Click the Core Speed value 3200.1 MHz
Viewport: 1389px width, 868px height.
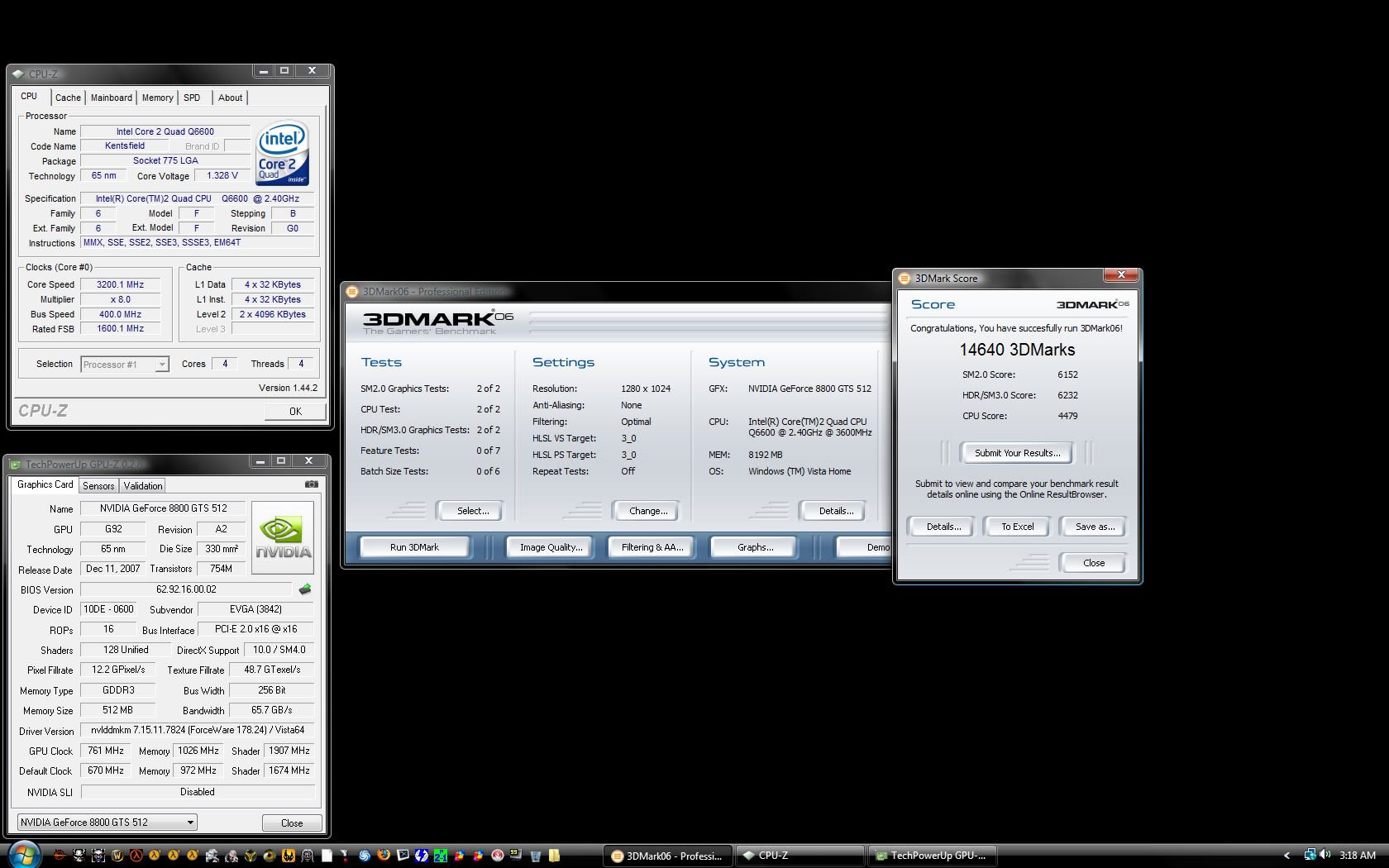(120, 284)
